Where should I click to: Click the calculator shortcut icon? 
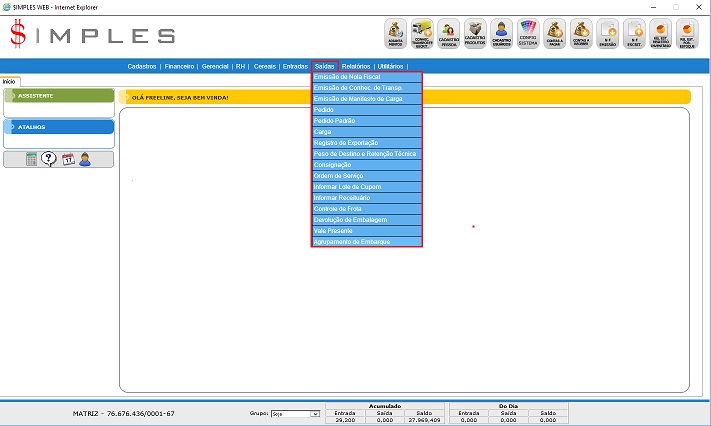coord(31,159)
